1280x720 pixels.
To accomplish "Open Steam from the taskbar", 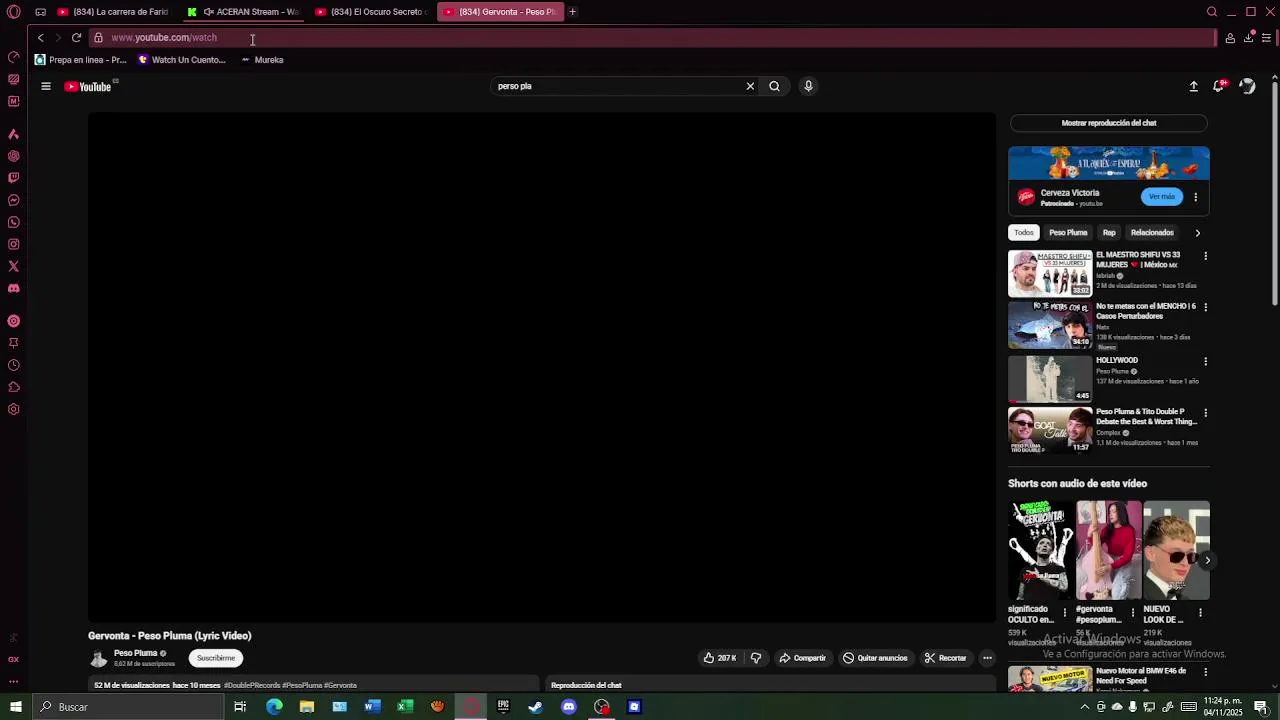I will click(x=536, y=707).
